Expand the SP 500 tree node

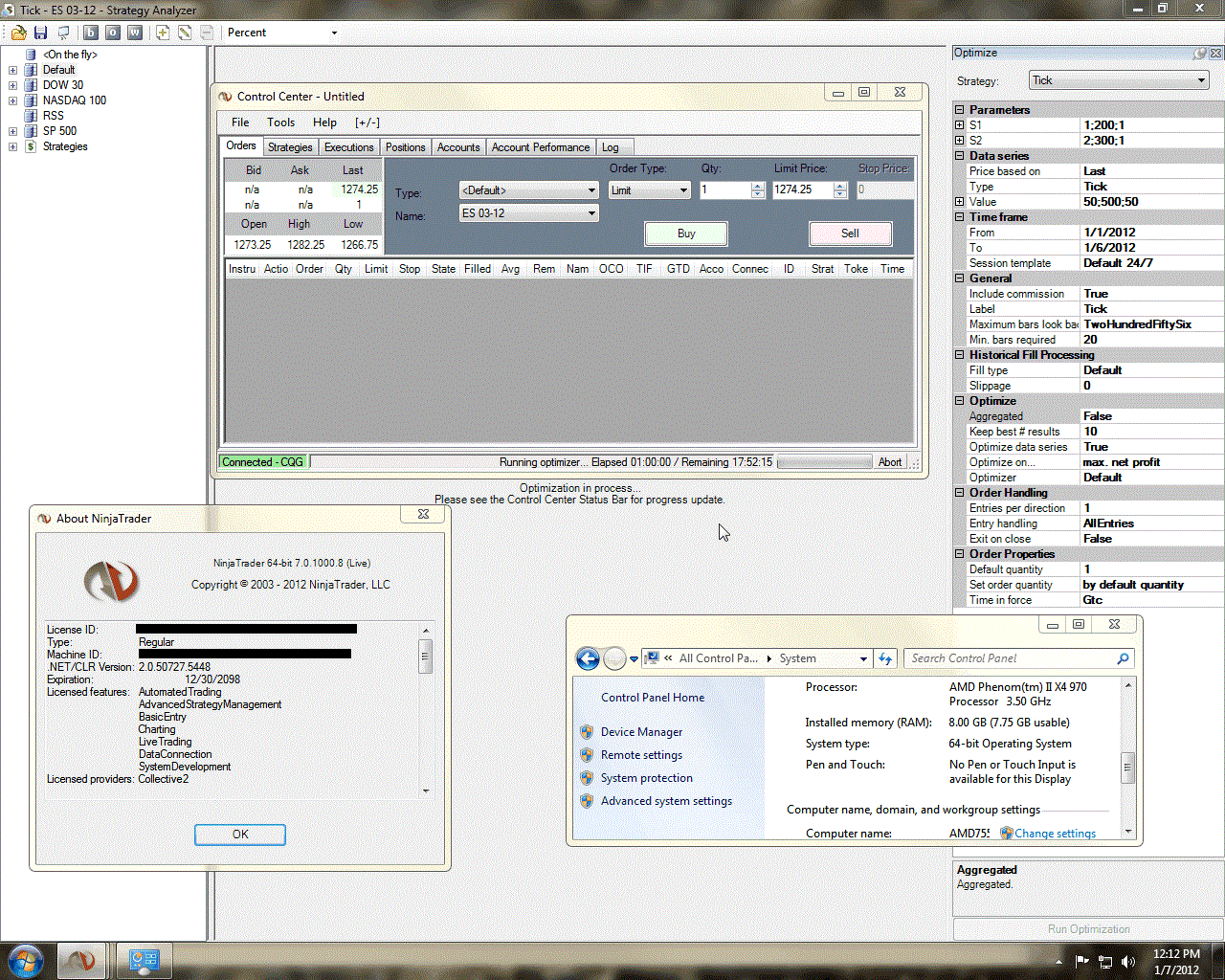click(12, 131)
